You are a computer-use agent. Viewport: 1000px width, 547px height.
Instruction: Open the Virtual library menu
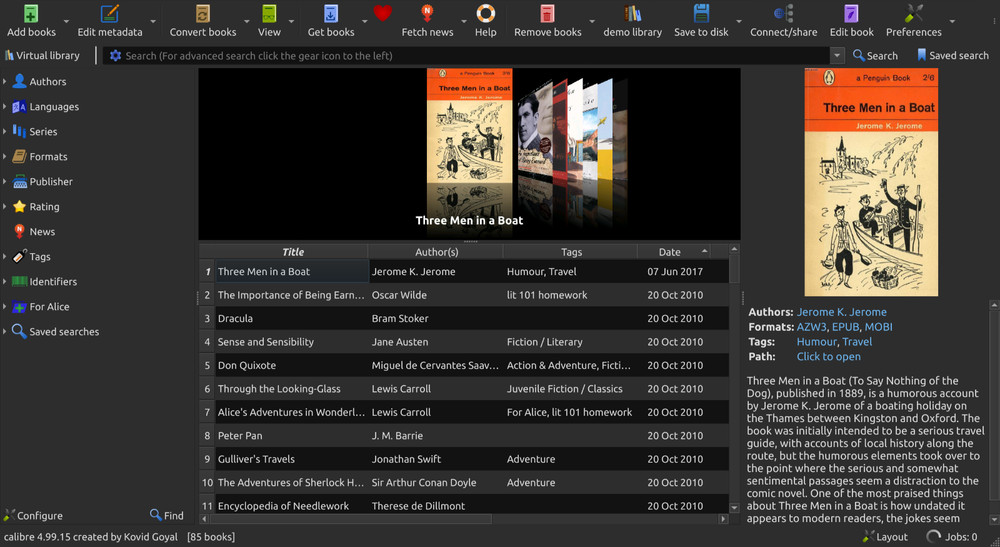tap(42, 55)
